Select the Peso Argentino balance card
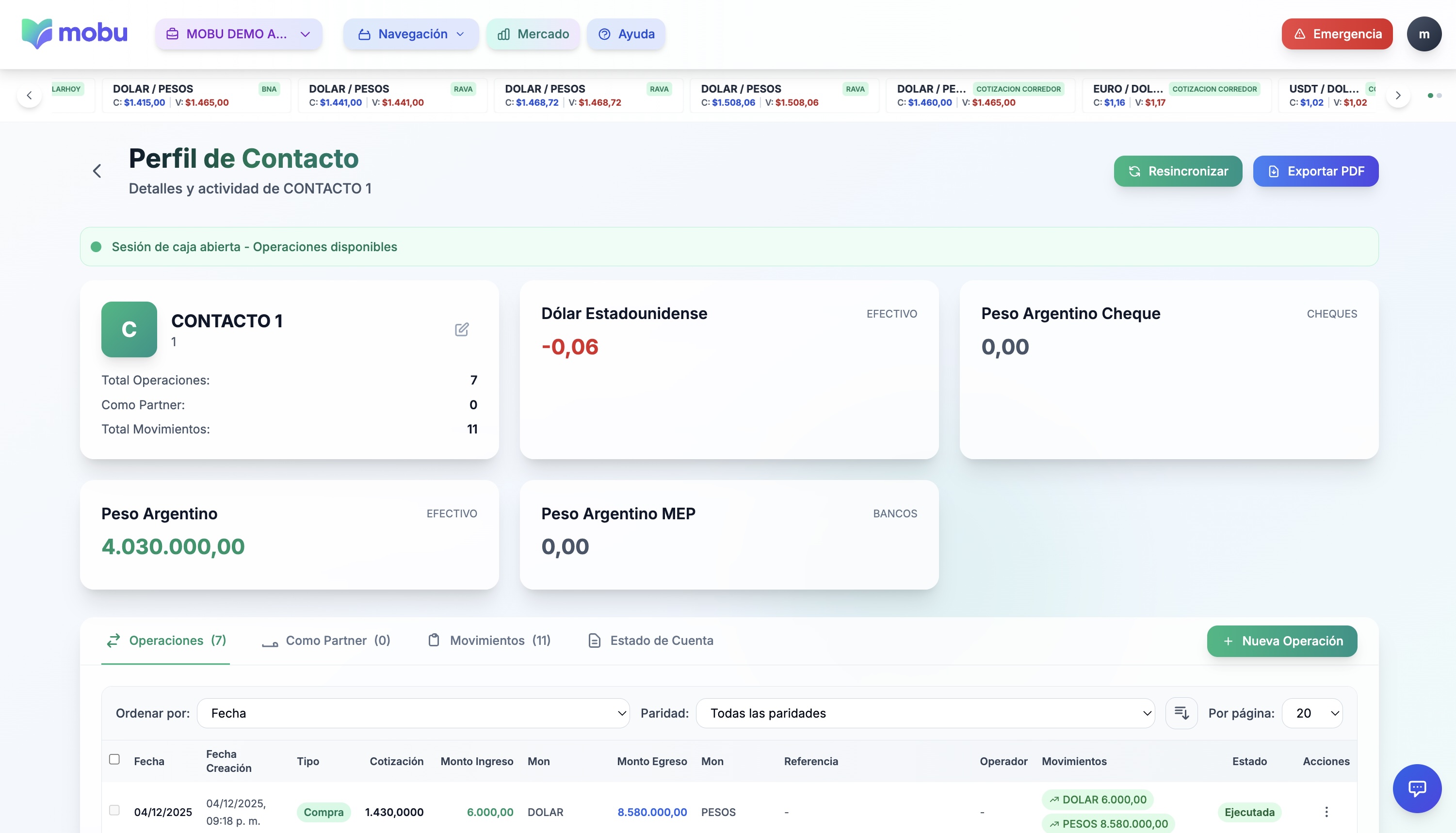Image resolution: width=1456 pixels, height=833 pixels. (x=289, y=534)
